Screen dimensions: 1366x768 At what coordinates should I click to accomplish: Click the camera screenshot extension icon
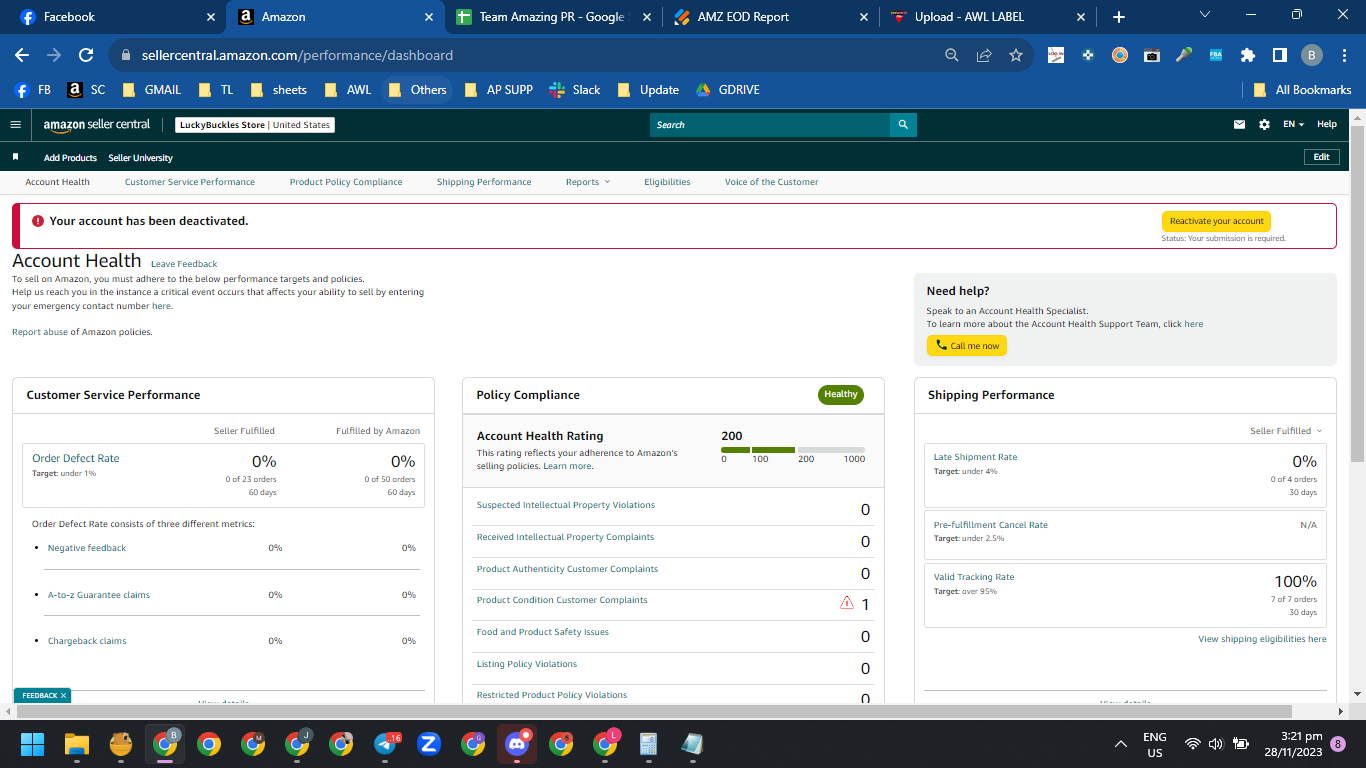1152,55
